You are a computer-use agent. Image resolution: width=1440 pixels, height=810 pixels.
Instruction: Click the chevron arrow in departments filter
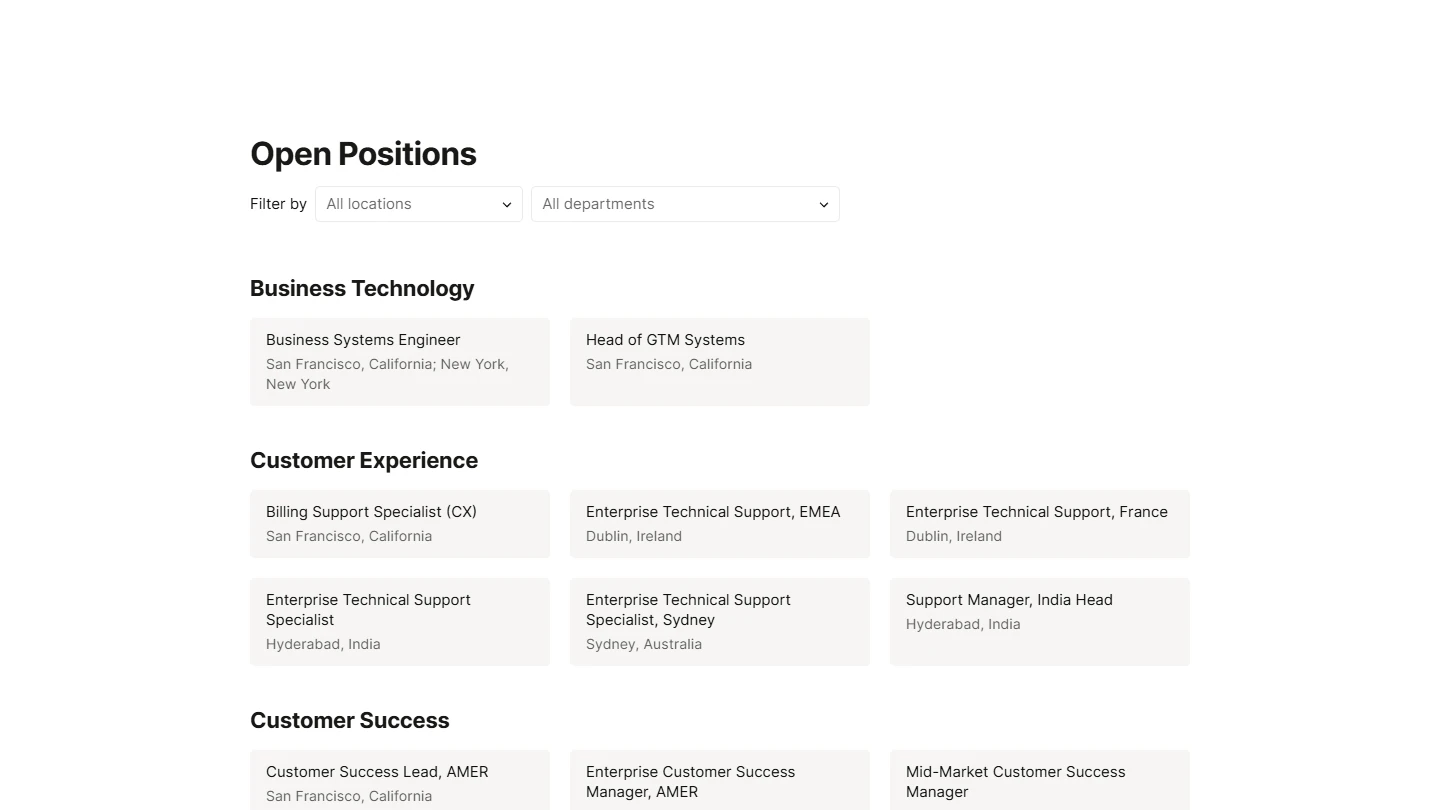824,205
